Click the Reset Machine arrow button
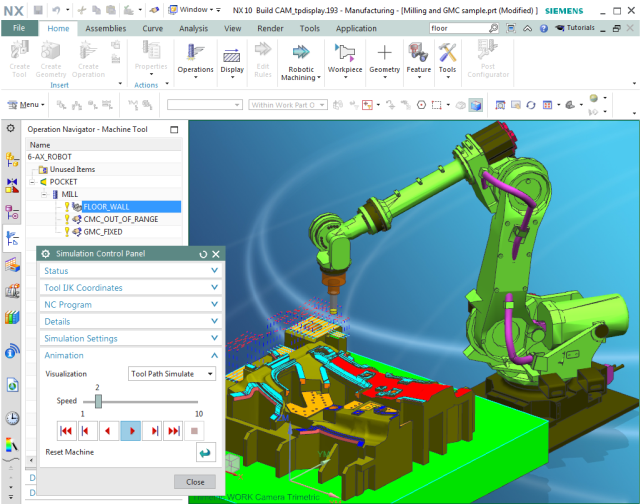The image size is (641, 504). tap(206, 452)
